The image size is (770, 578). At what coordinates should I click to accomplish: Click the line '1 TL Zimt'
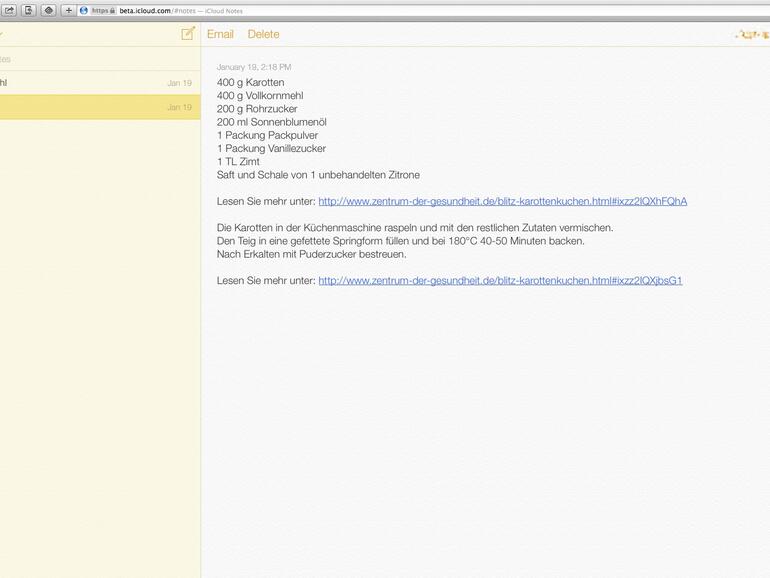point(238,162)
